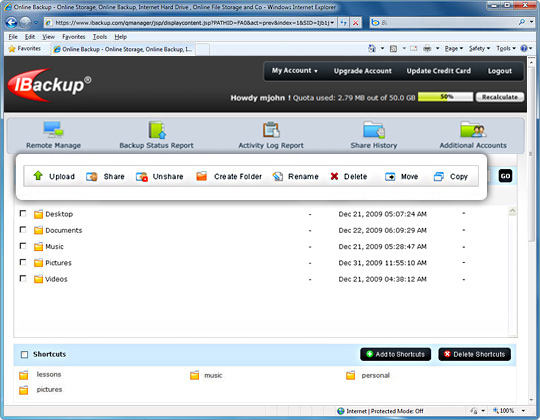
Task: Click the Share toolbar icon
Action: [92, 177]
